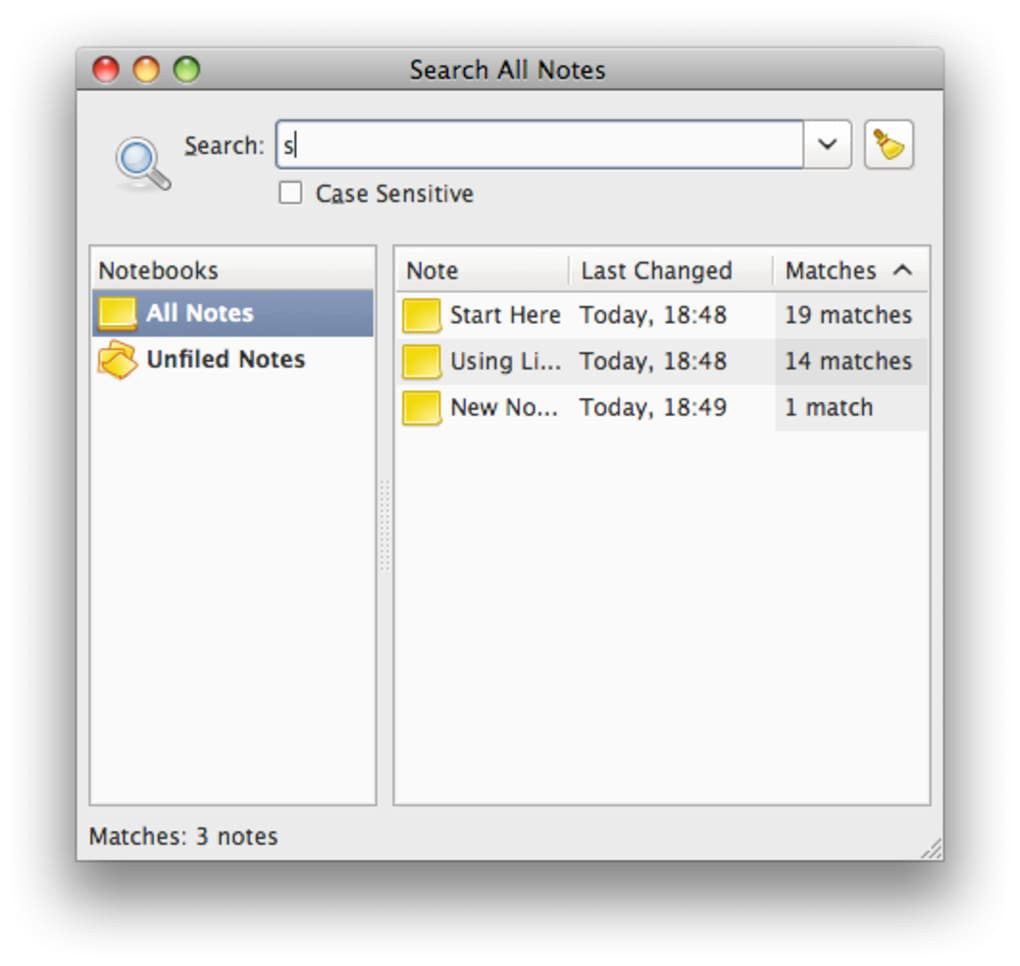Image resolution: width=1020 pixels, height=966 pixels.
Task: Click the New No... note icon
Action: (422, 408)
